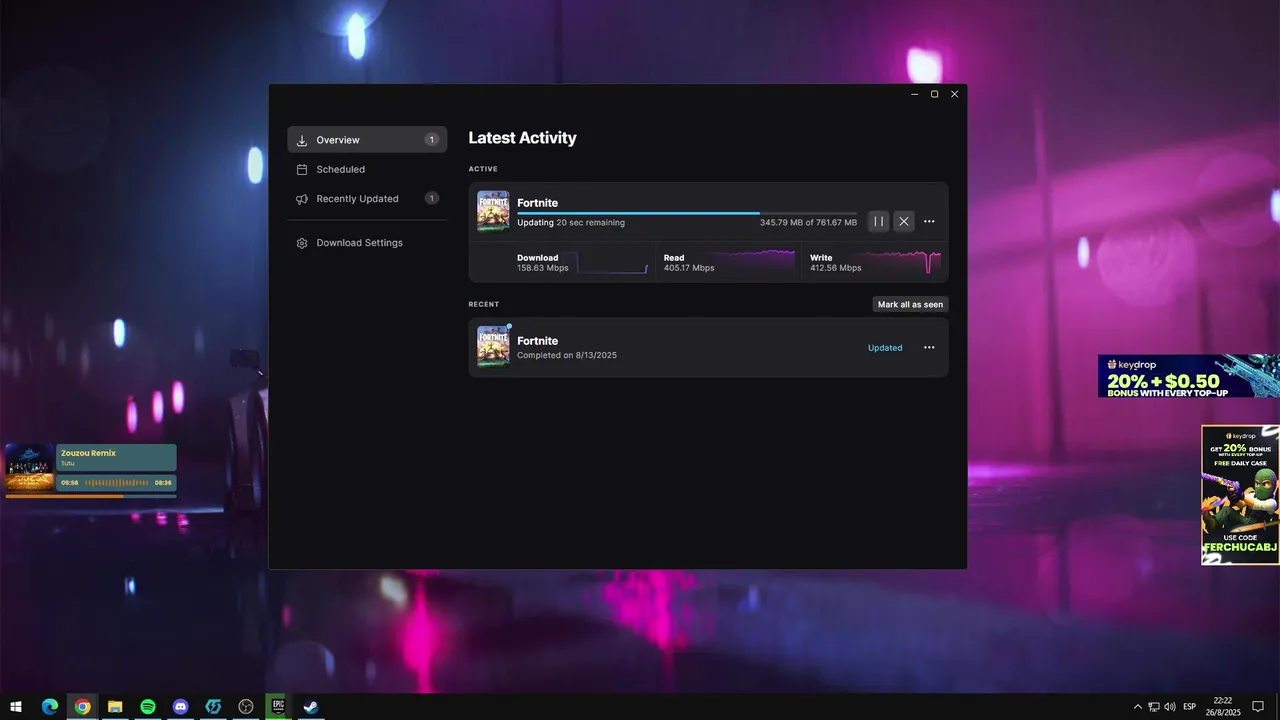Viewport: 1280px width, 720px height.
Task: Maximize the Epic downloads window
Action: click(934, 94)
